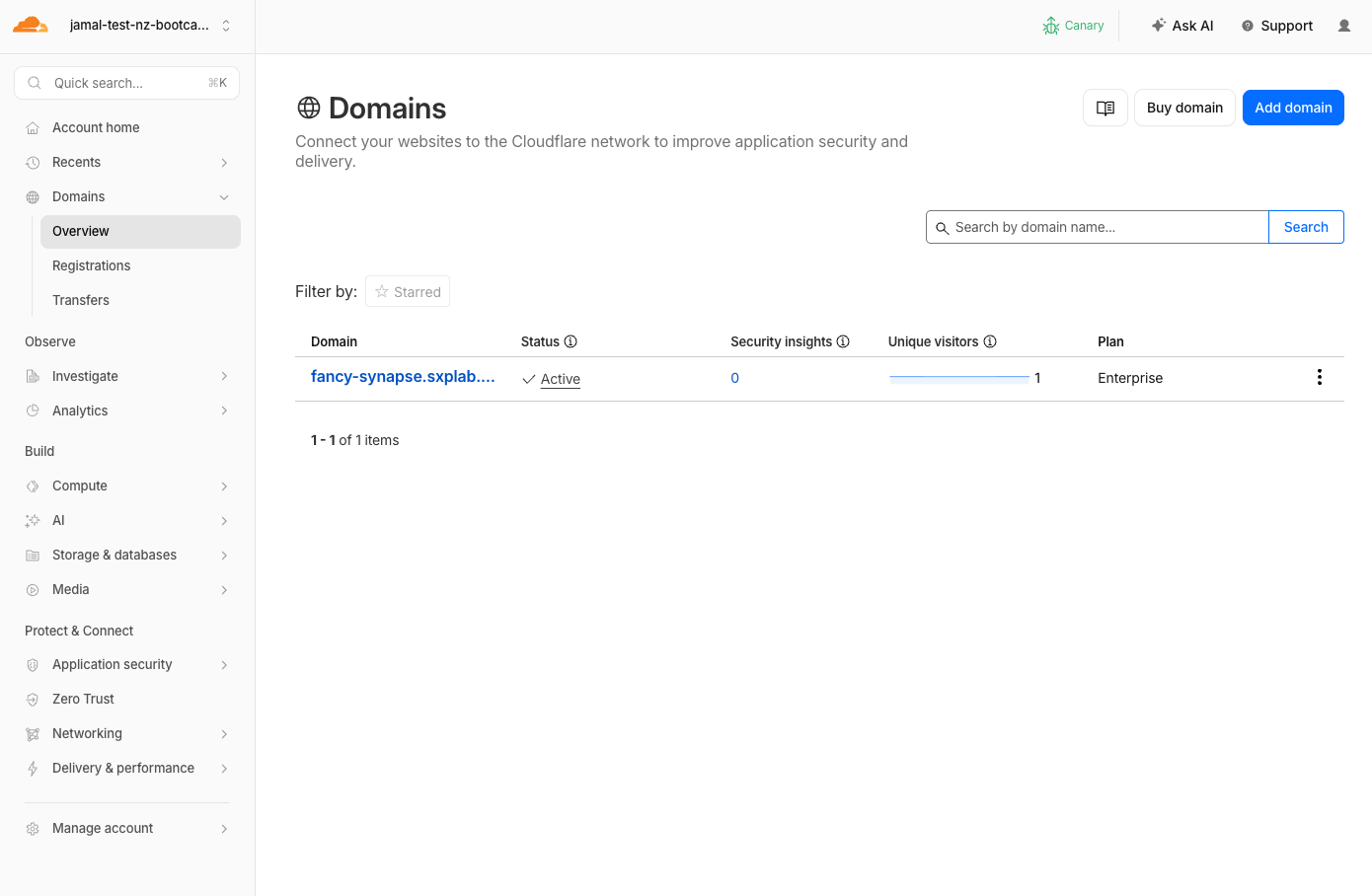This screenshot has width=1372, height=896.
Task: Collapse the Domains section chevron
Action: pos(224,197)
